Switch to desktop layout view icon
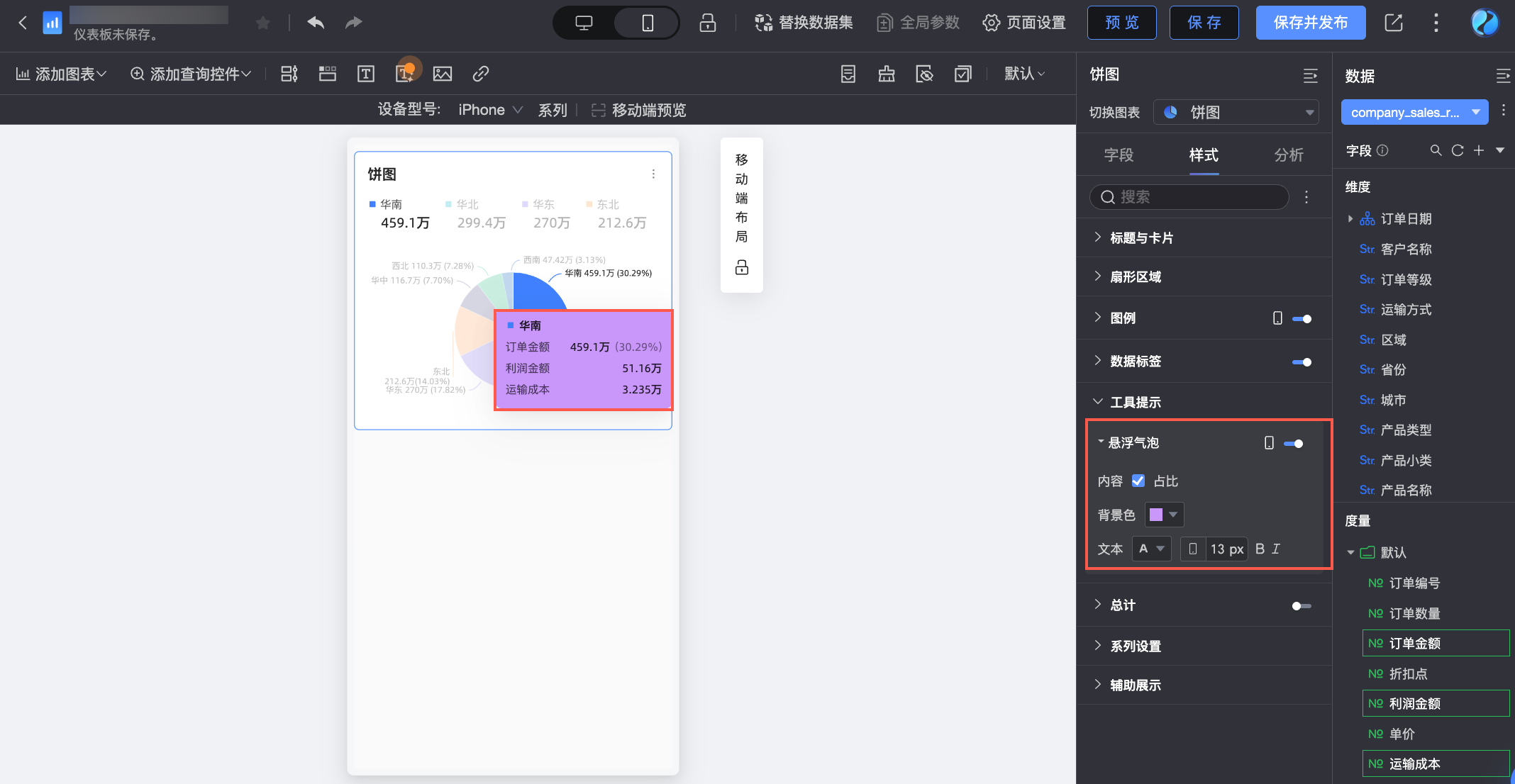This screenshot has height=784, width=1515. coord(584,23)
